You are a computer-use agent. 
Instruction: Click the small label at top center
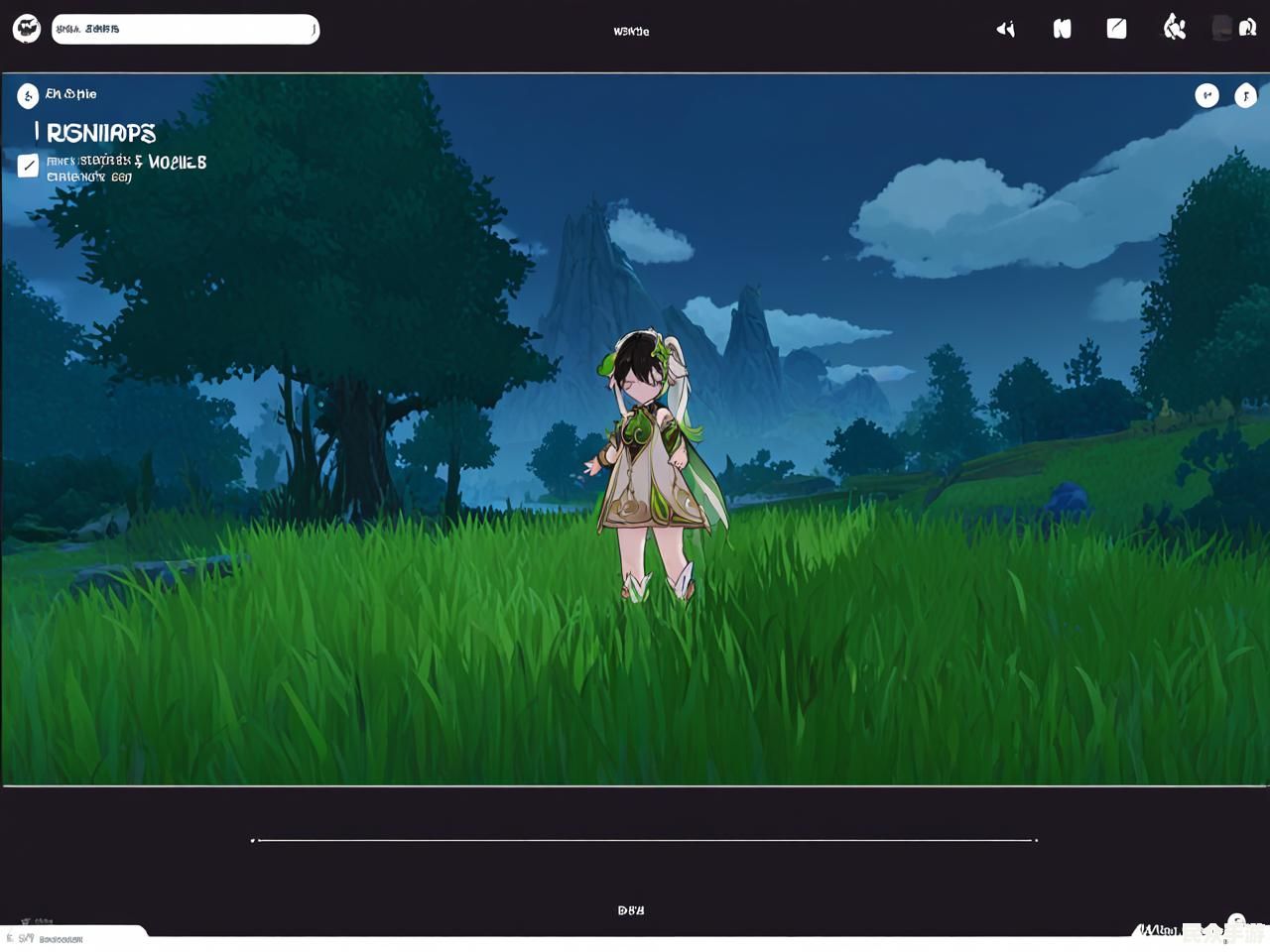(631, 32)
